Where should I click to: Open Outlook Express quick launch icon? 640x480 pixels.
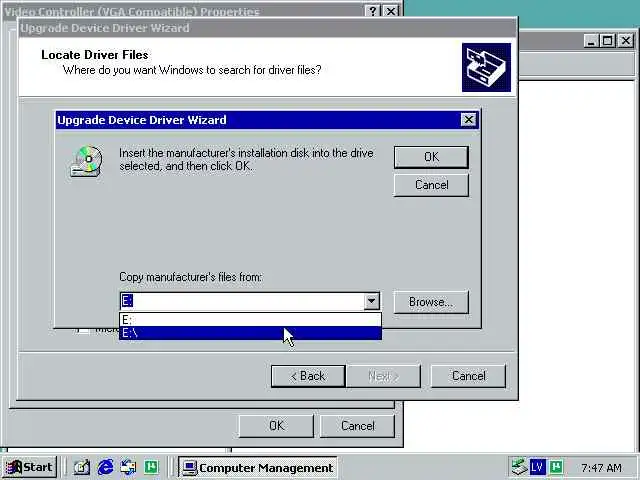128,467
